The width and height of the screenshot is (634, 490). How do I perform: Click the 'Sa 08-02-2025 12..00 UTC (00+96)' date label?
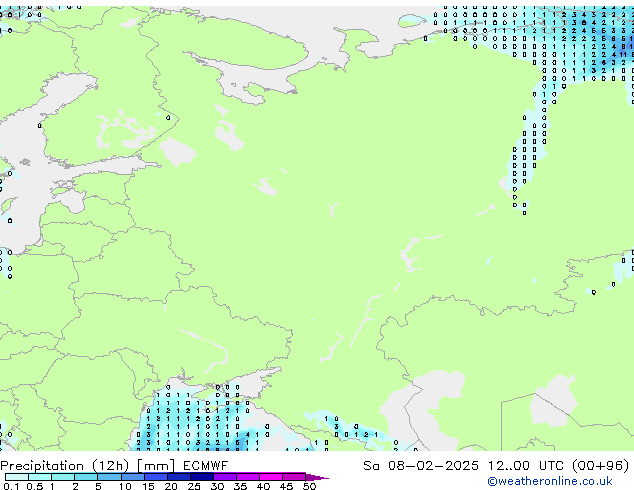496,466
